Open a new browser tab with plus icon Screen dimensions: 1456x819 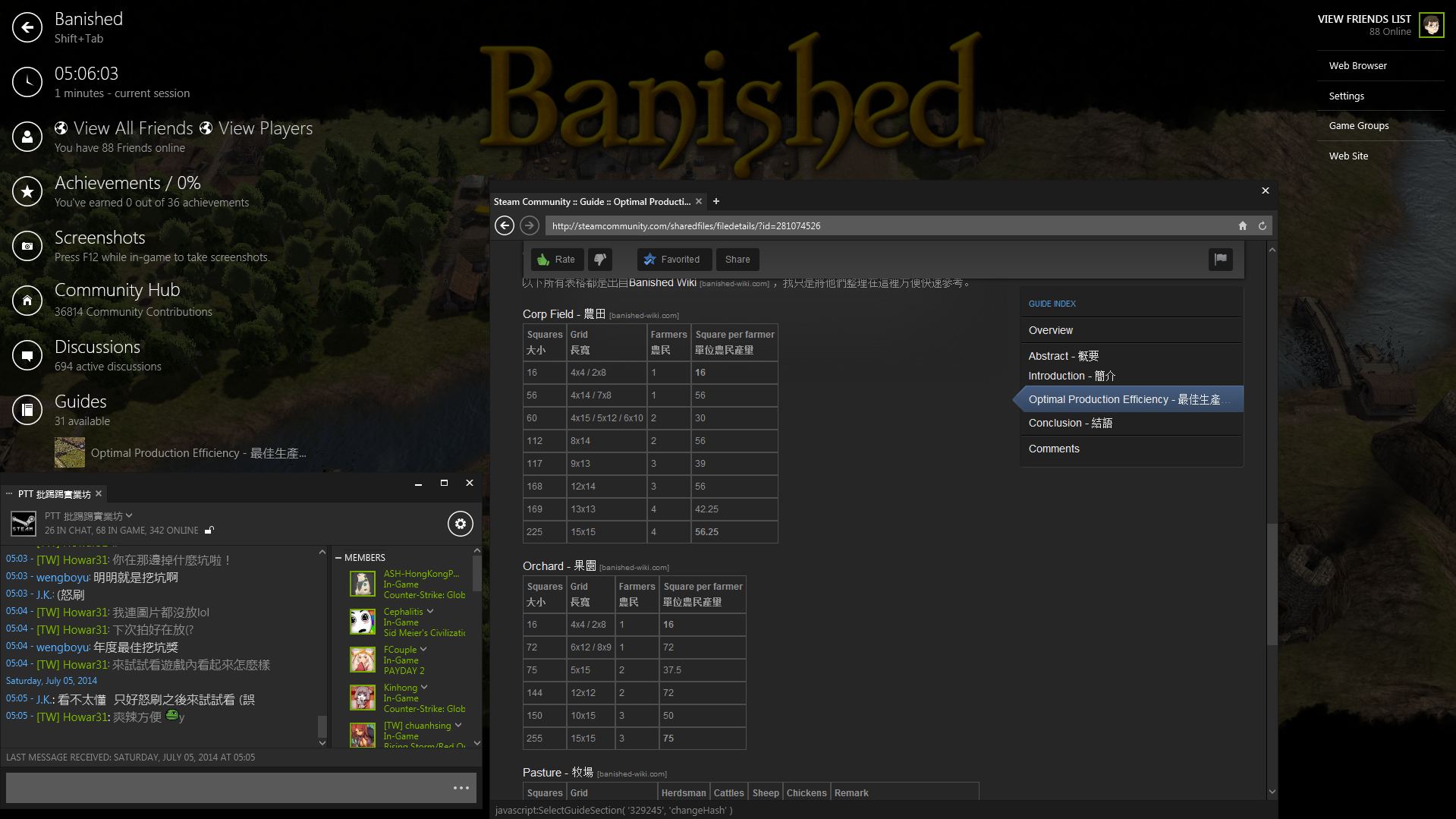[x=716, y=201]
